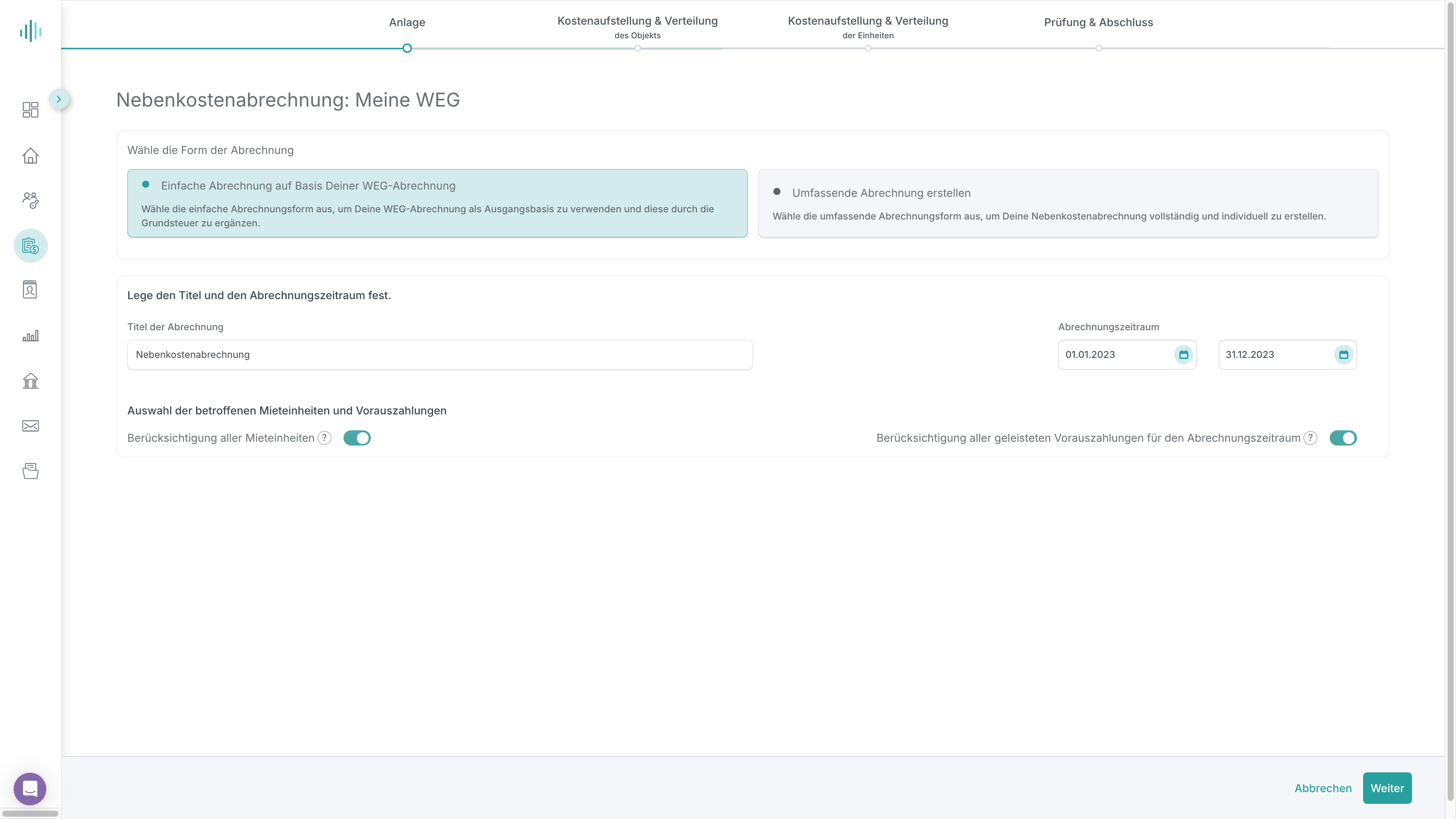Open the bank building sidebar icon
The height and width of the screenshot is (819, 1456).
pyautogui.click(x=30, y=381)
